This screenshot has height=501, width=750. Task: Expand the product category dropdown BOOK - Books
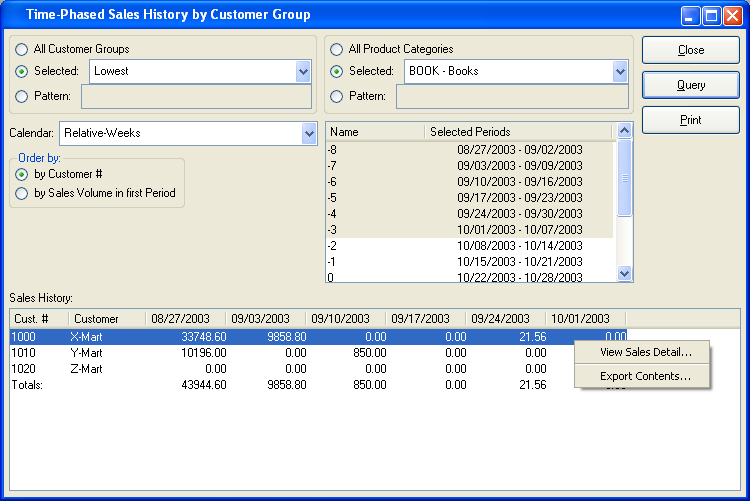(619, 72)
